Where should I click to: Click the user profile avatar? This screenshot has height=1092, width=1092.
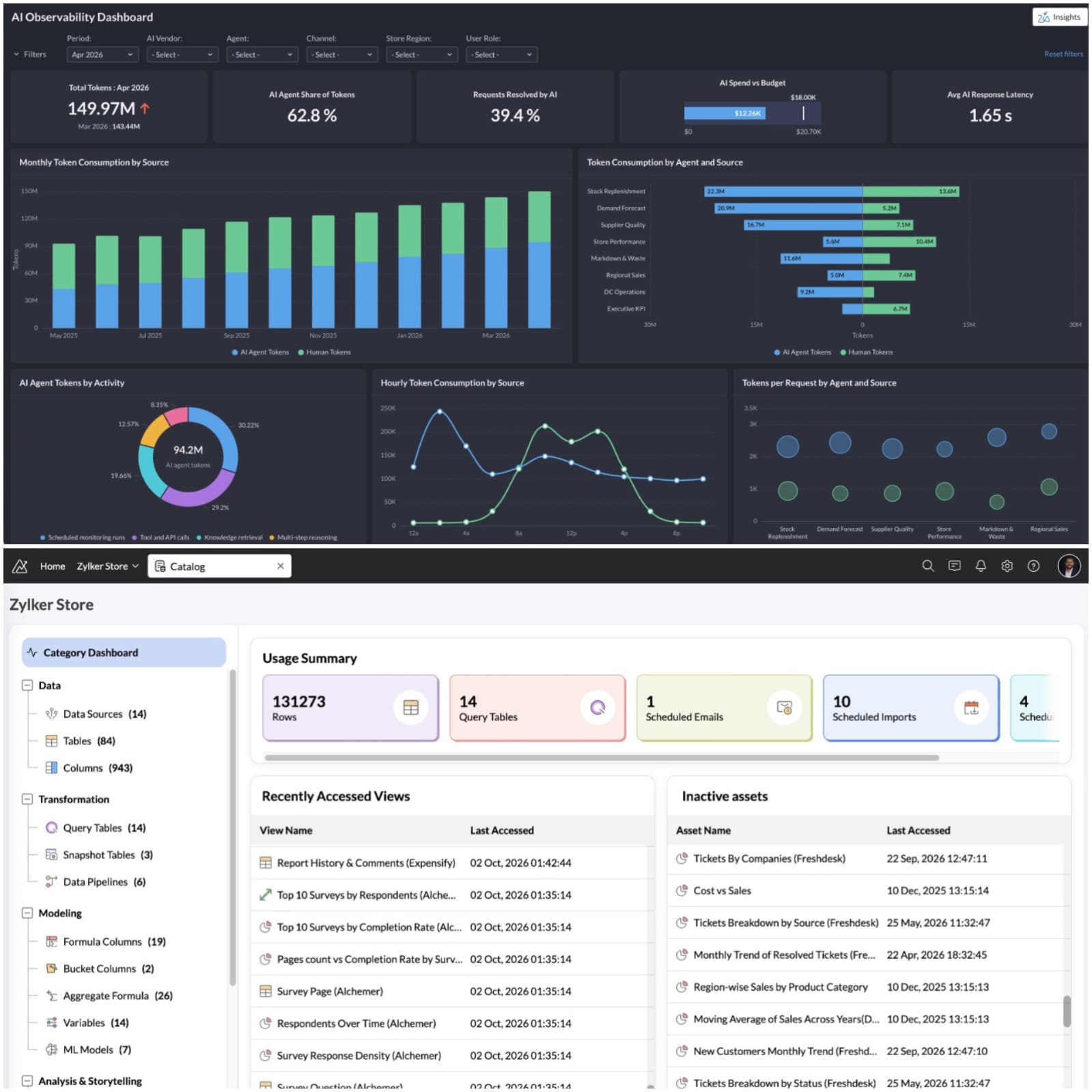click(x=1069, y=565)
